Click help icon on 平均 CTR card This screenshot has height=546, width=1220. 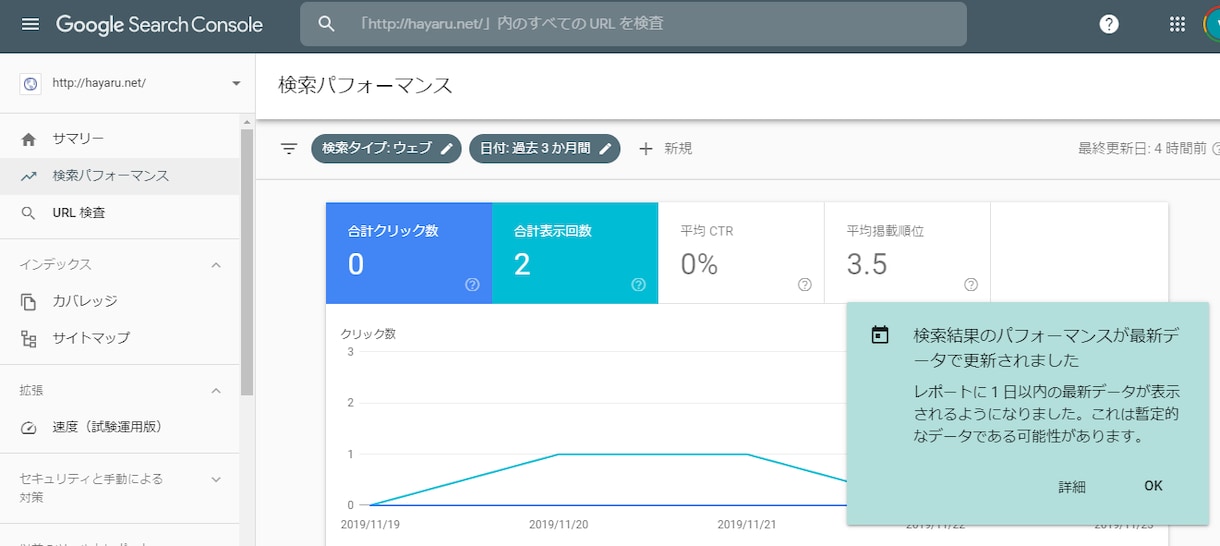804,285
